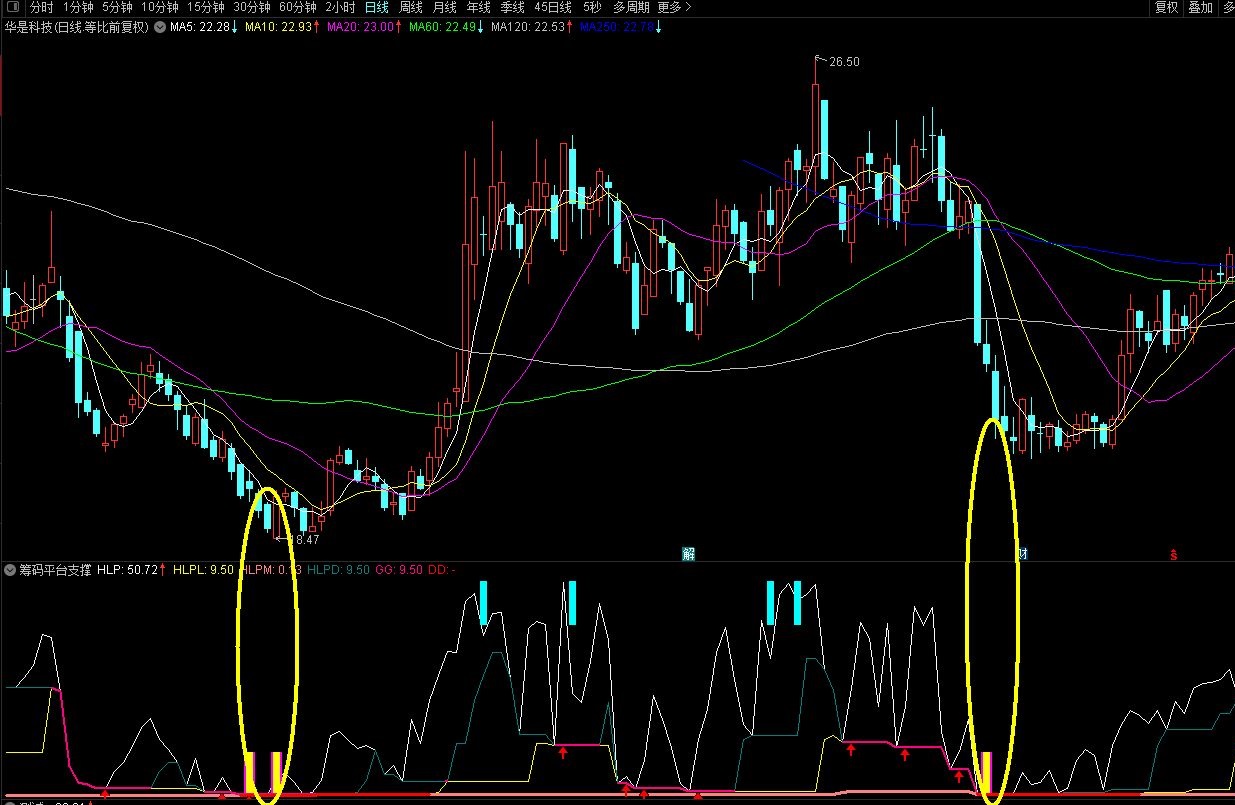Click the HLPL: 9.50 value
The image size is (1235, 805).
pos(203,570)
